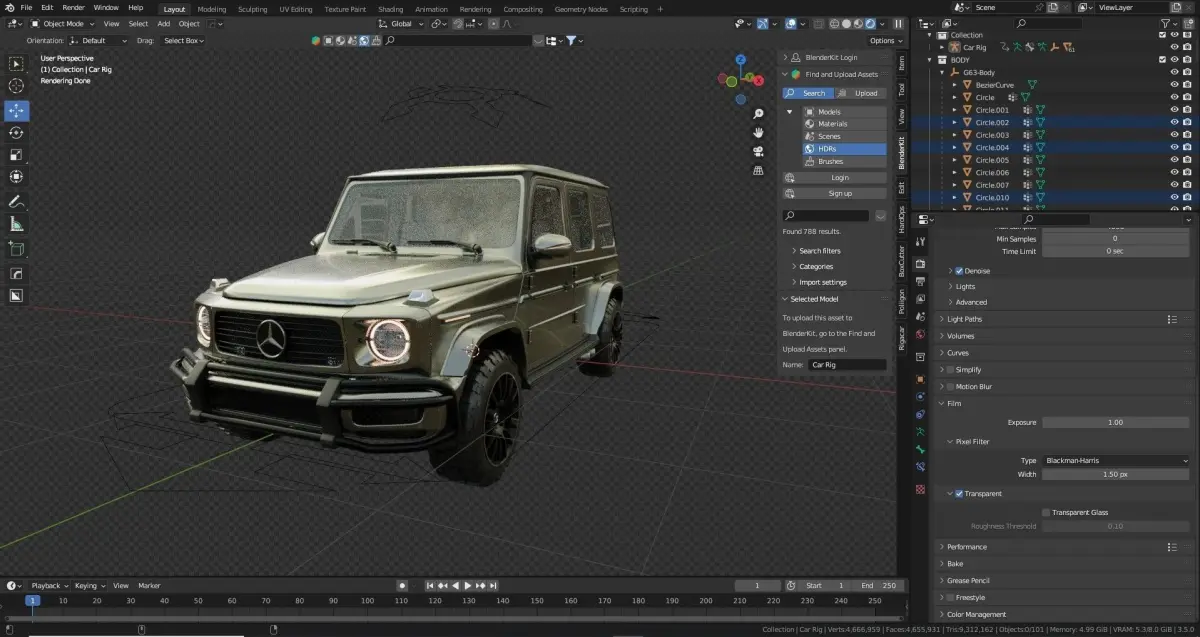The width and height of the screenshot is (1200, 637).
Task: Open the Rigacar sidebar tab
Action: point(901,339)
